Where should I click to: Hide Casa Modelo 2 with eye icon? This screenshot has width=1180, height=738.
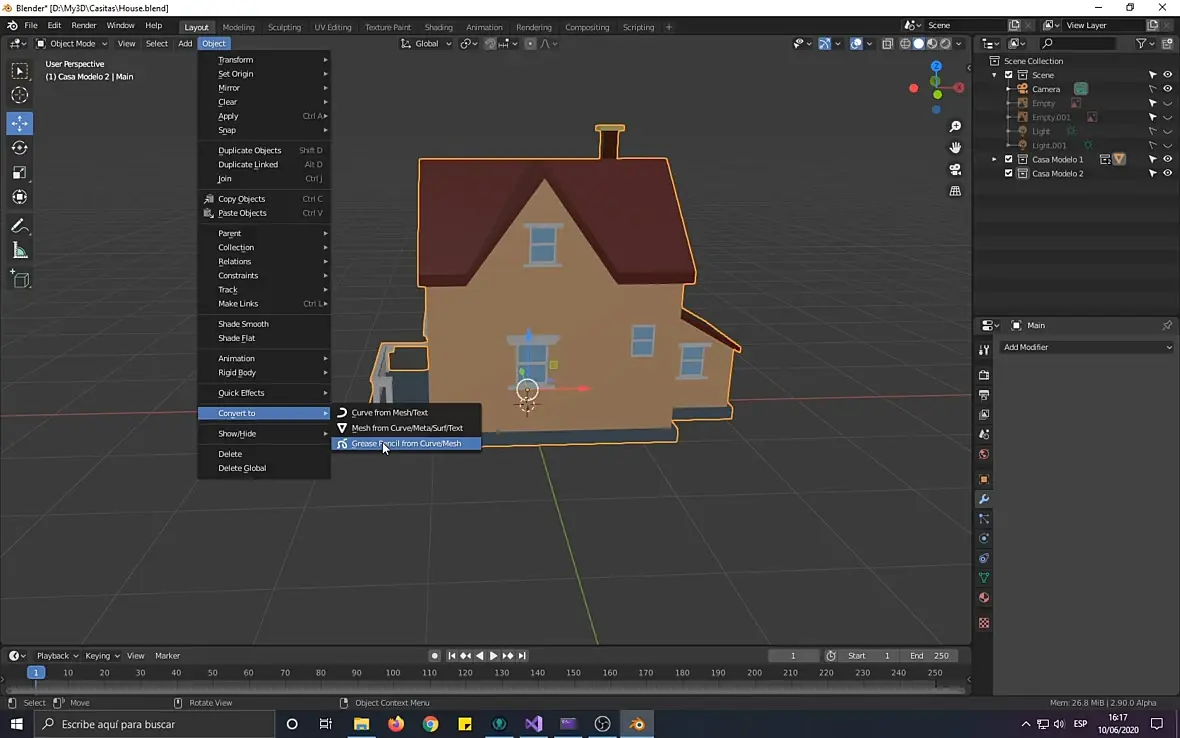pos(1167,173)
